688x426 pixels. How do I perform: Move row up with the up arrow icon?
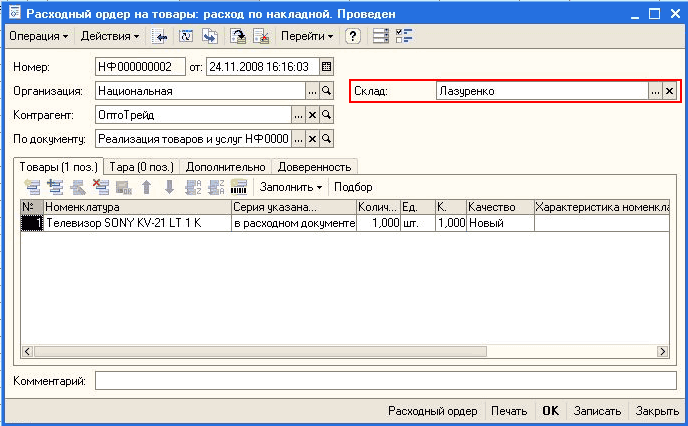pyautogui.click(x=147, y=187)
